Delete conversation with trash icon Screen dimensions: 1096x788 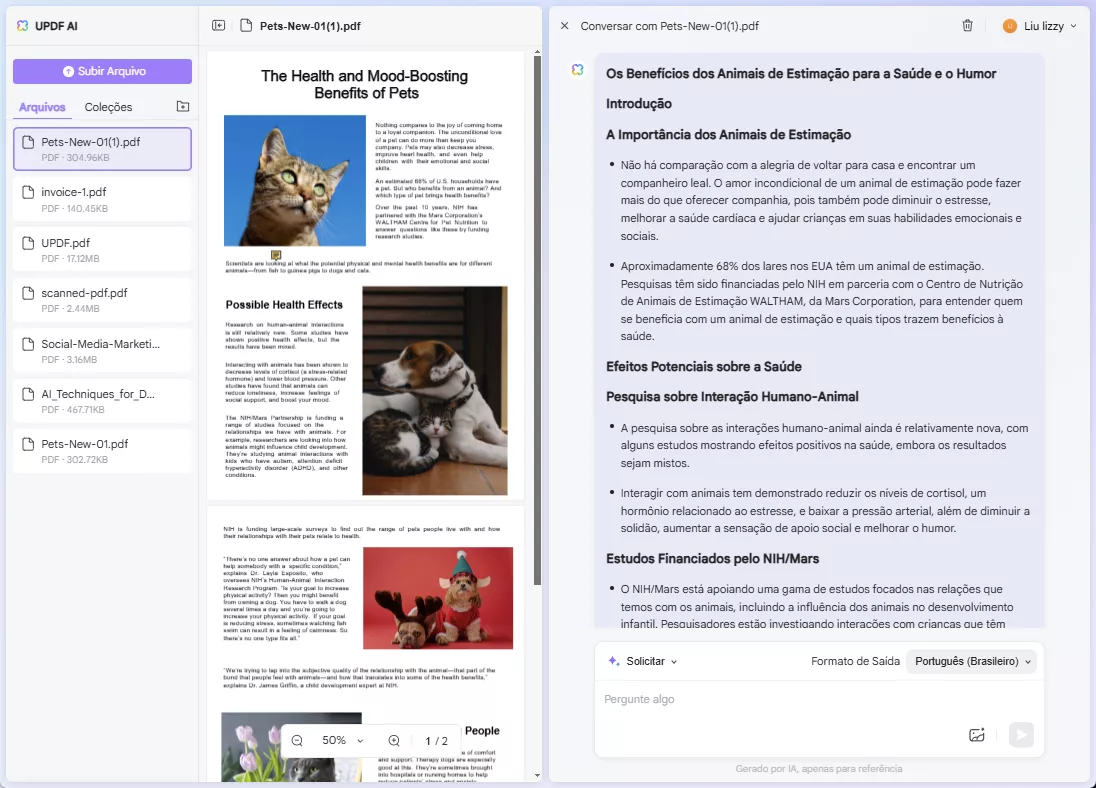[967, 26]
